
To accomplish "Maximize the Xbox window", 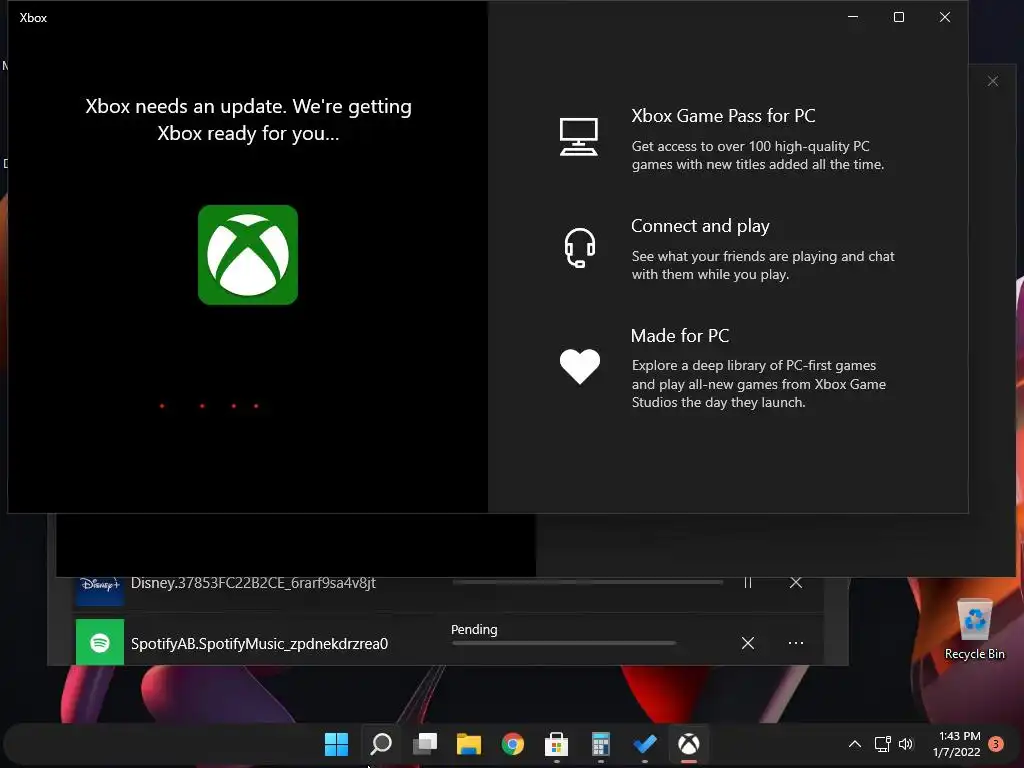I will (x=899, y=17).
